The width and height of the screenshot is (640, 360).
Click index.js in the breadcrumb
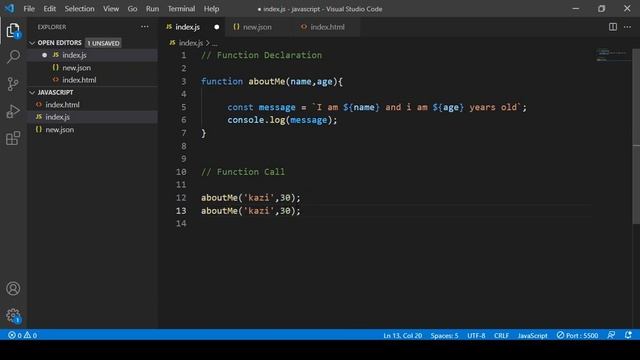tap(191, 43)
